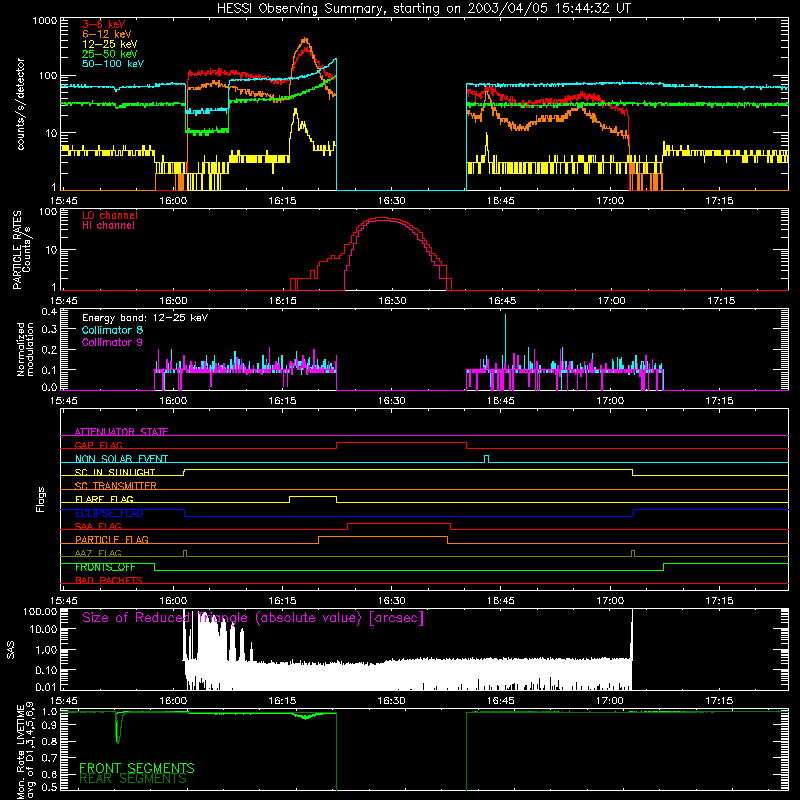Click the 1000 value on the count-rate axis
The image size is (800, 800).
pos(44,21)
